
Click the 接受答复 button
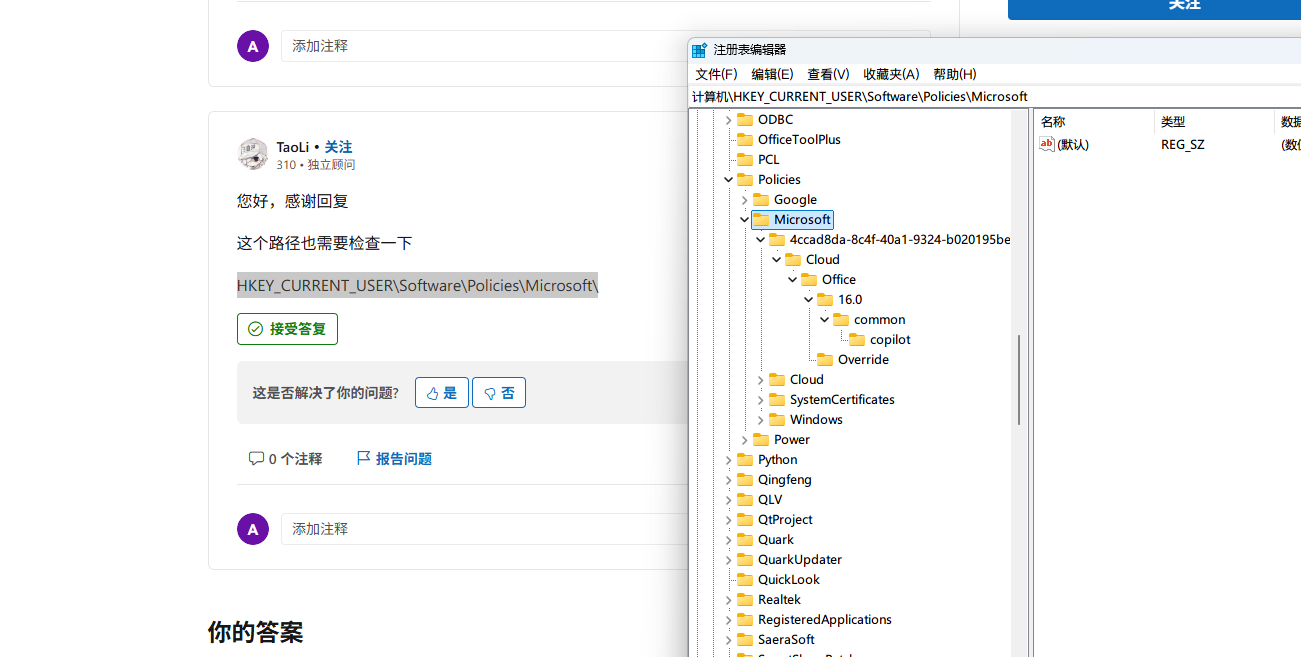[x=287, y=329]
